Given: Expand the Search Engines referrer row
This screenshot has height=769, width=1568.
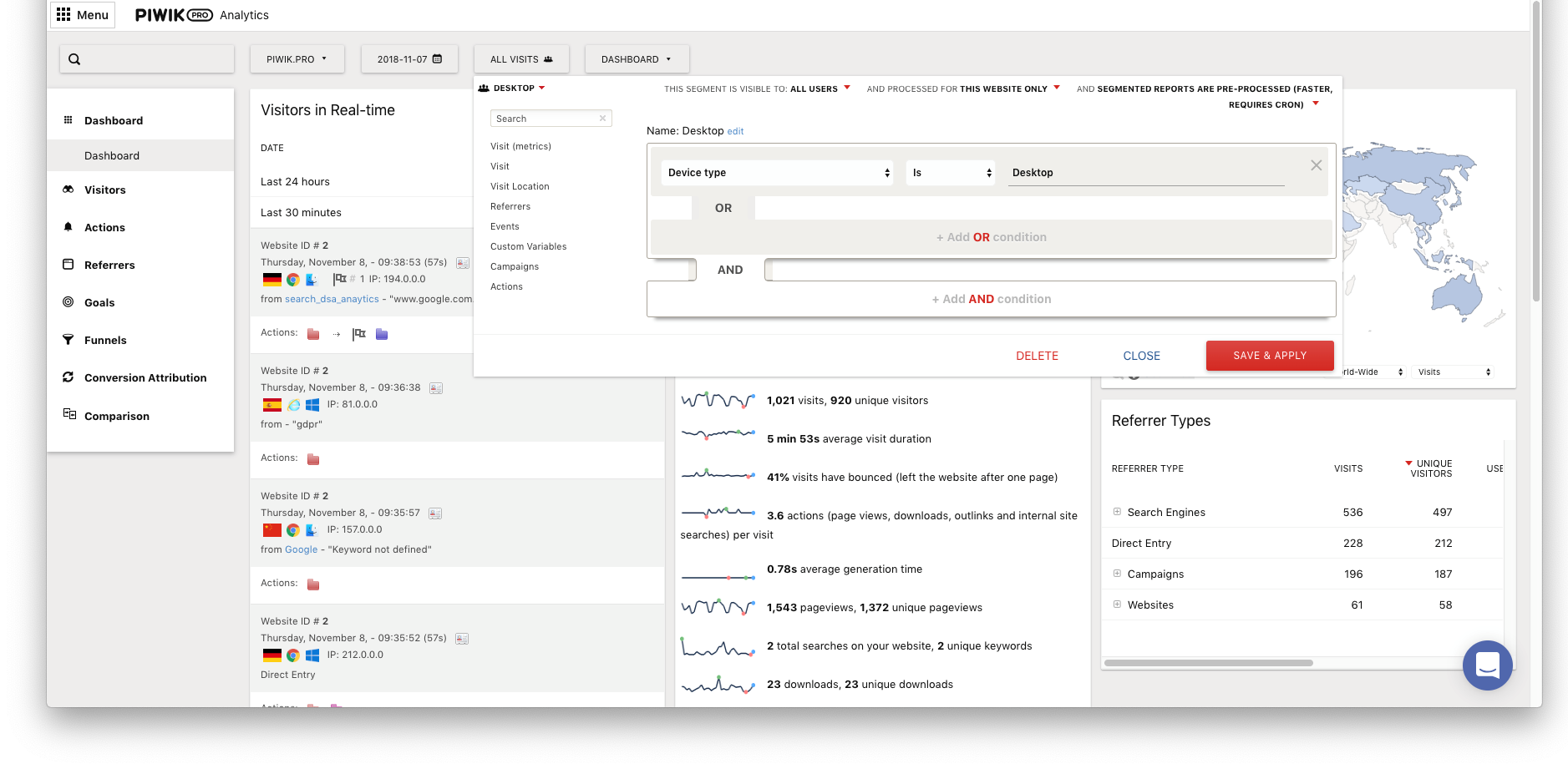Looking at the screenshot, I should coord(1117,512).
